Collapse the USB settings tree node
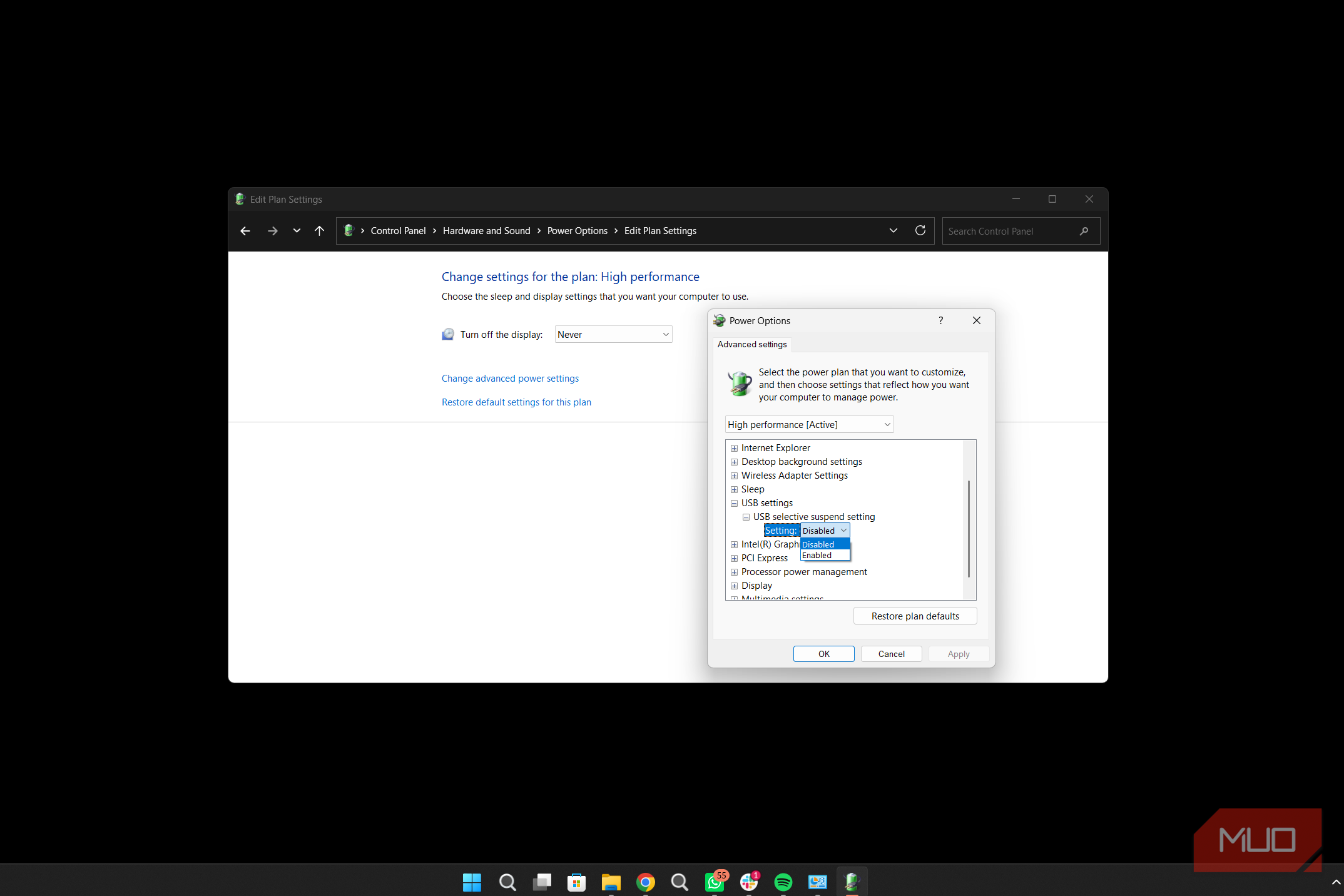 tap(734, 503)
